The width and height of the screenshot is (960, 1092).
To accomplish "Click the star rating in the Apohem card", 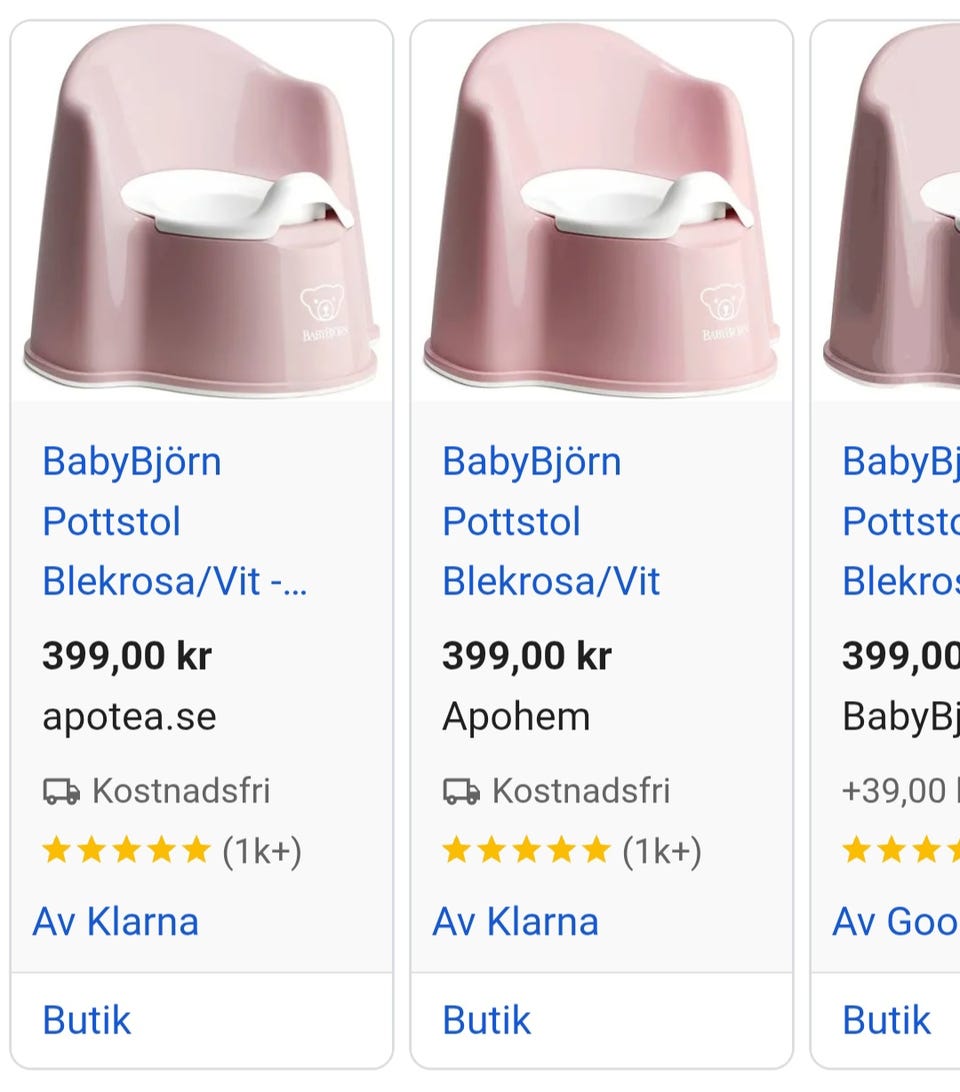I will point(526,851).
